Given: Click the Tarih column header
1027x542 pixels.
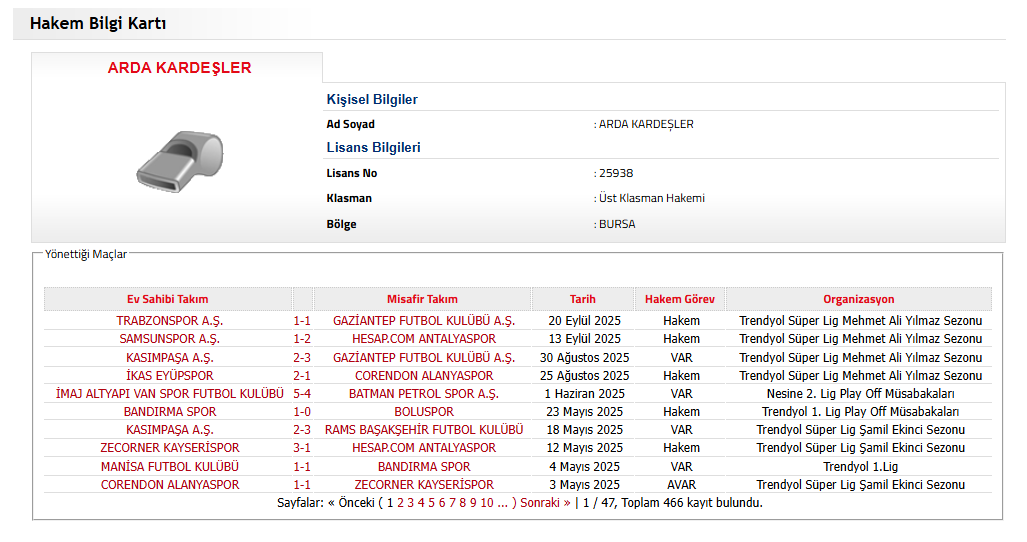Looking at the screenshot, I should (x=582, y=299).
